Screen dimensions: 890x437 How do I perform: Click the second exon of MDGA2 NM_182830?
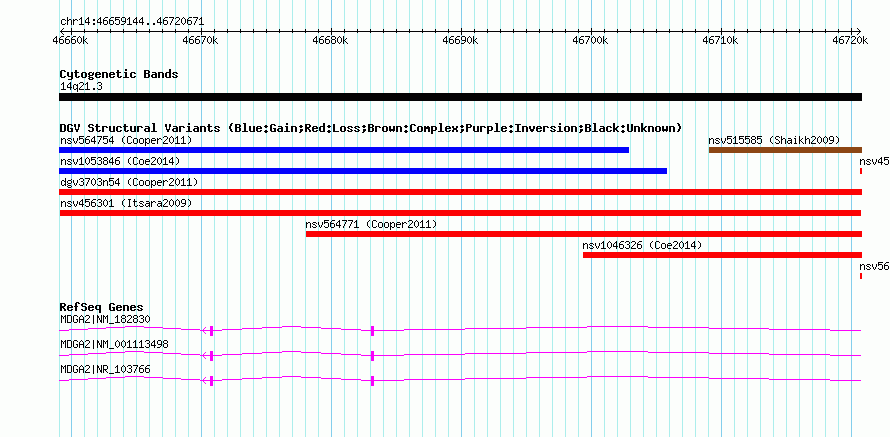tap(372, 331)
